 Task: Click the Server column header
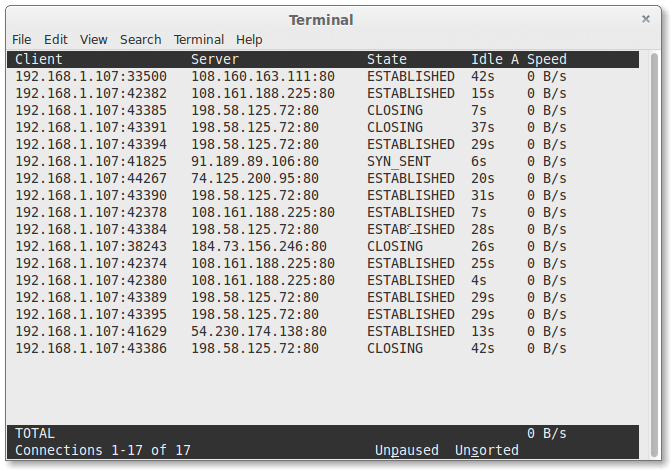click(x=215, y=60)
